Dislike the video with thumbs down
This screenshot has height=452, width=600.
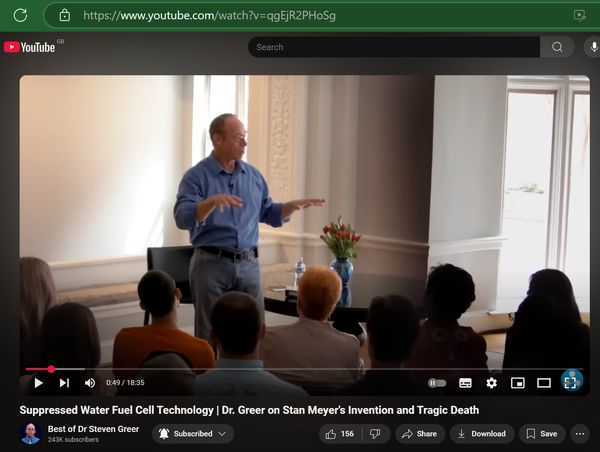click(375, 434)
